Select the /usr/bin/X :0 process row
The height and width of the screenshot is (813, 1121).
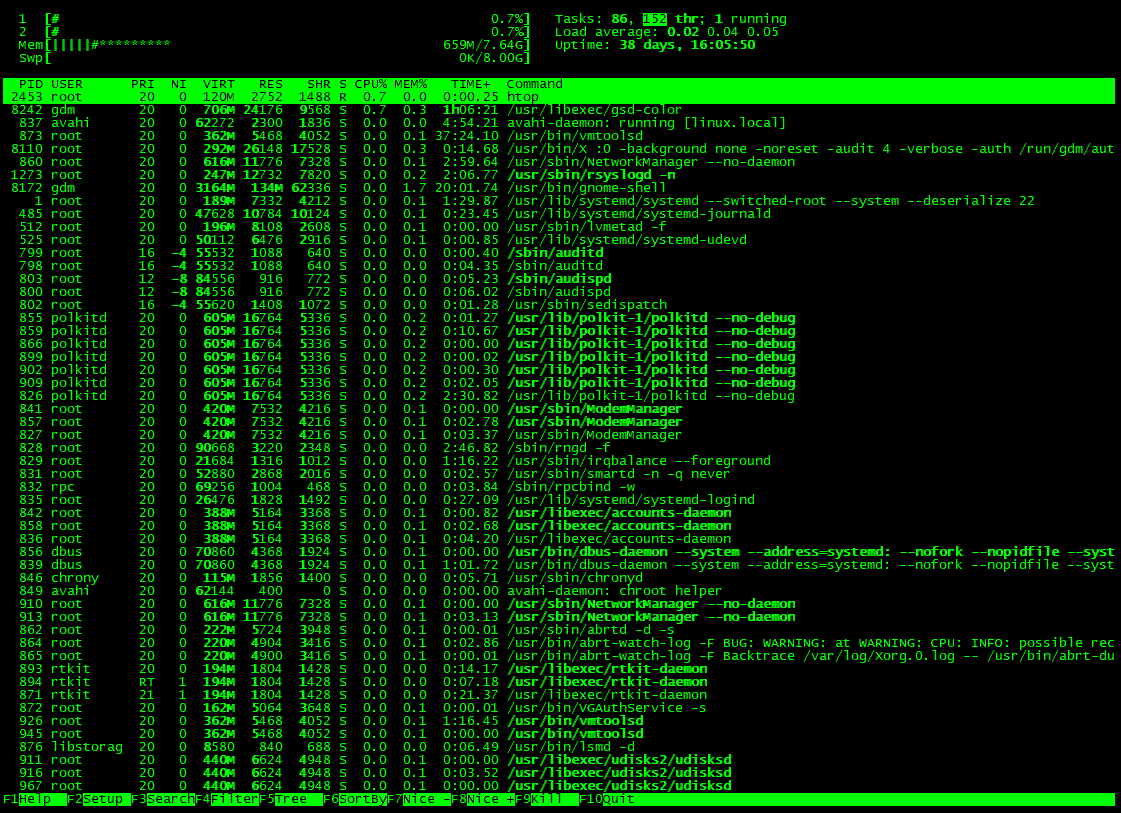pyautogui.click(x=559, y=149)
